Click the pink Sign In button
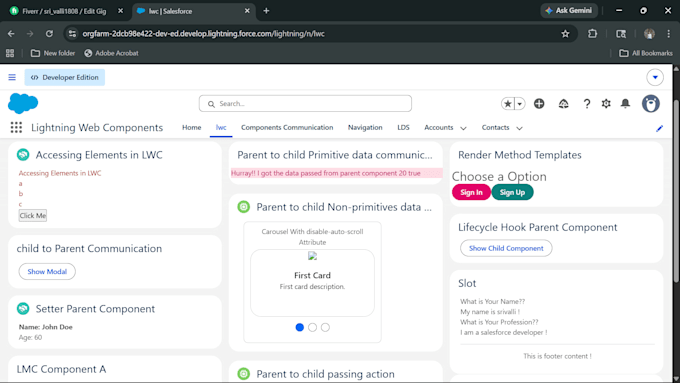Screen dimensions: 680x383 471,192
